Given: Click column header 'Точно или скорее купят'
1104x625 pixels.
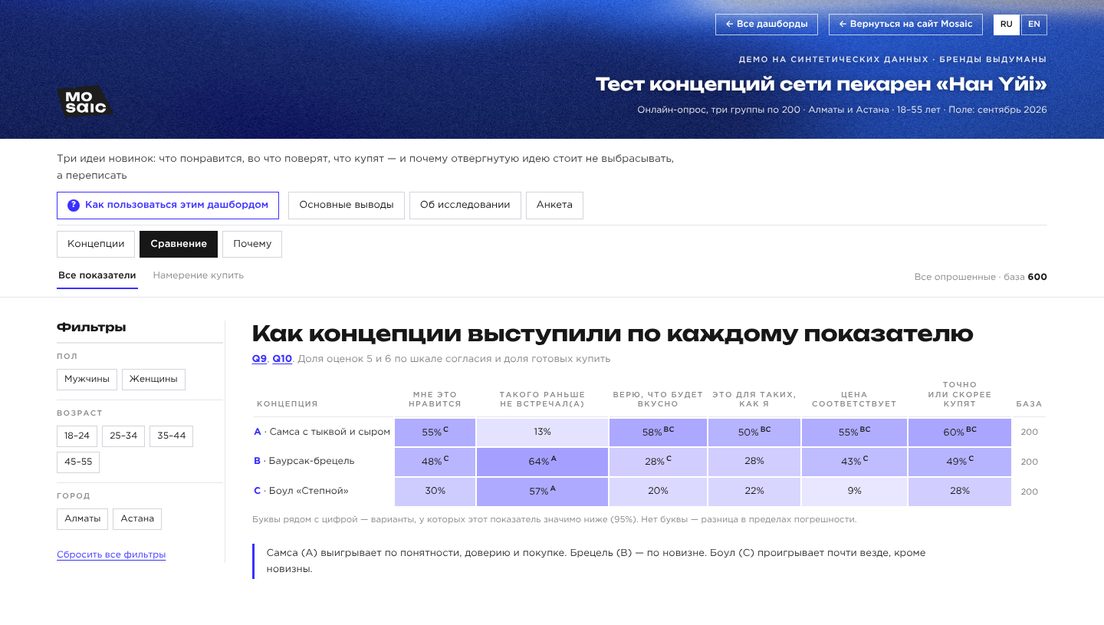Looking at the screenshot, I should [x=960, y=394].
